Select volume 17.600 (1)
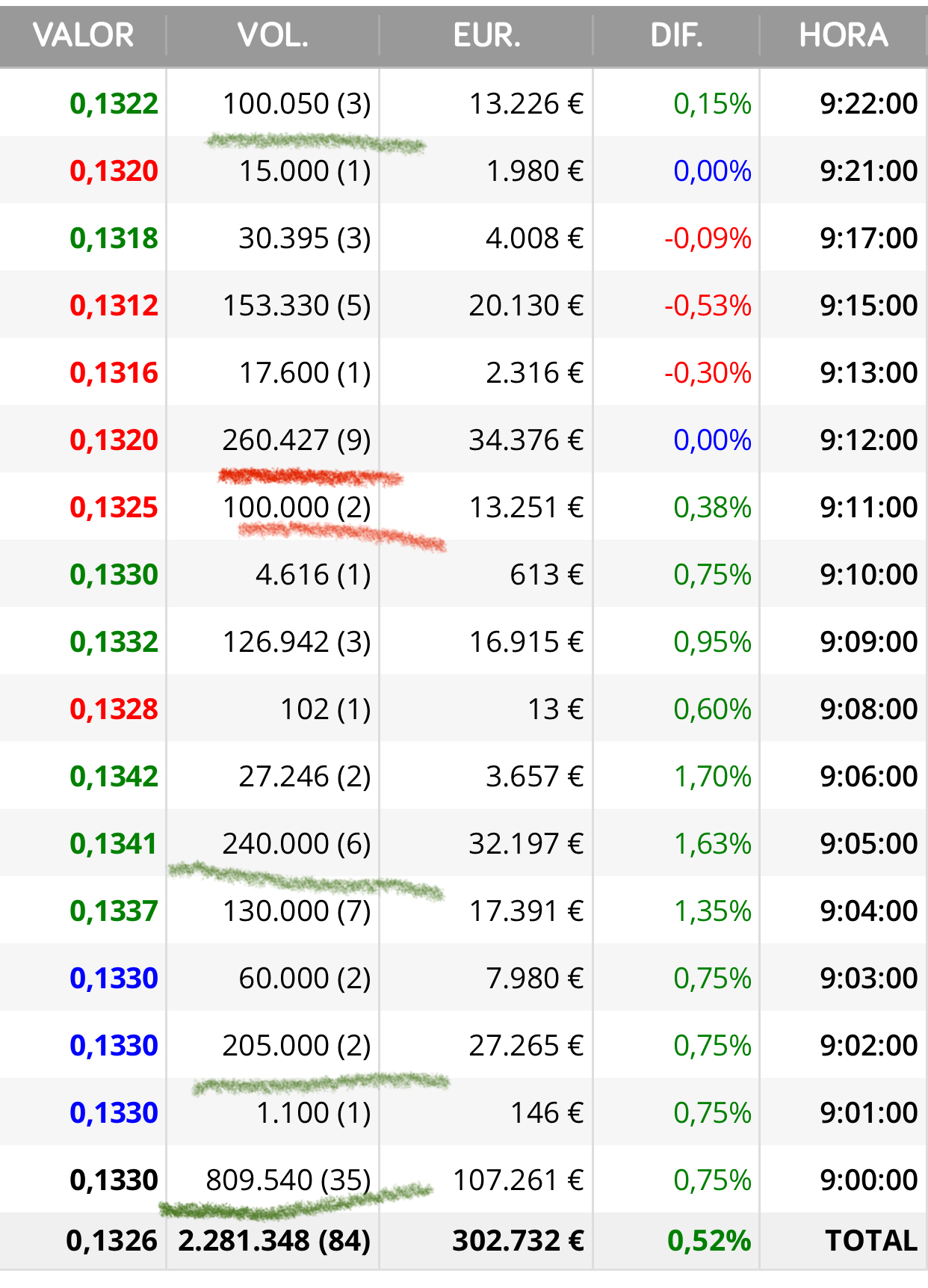This screenshot has height=1288, width=928. [x=305, y=373]
